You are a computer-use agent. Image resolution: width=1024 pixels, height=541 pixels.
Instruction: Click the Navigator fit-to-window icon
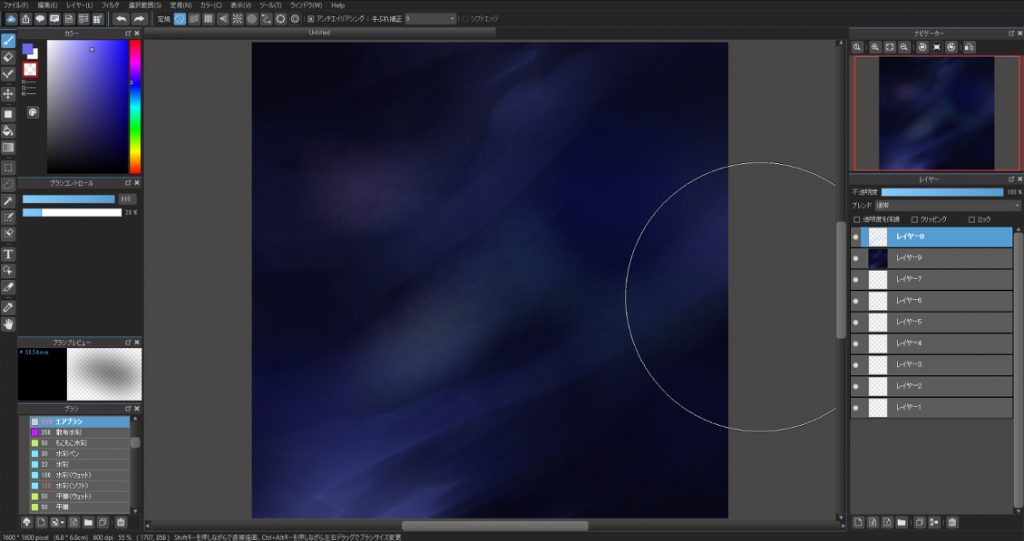point(889,47)
